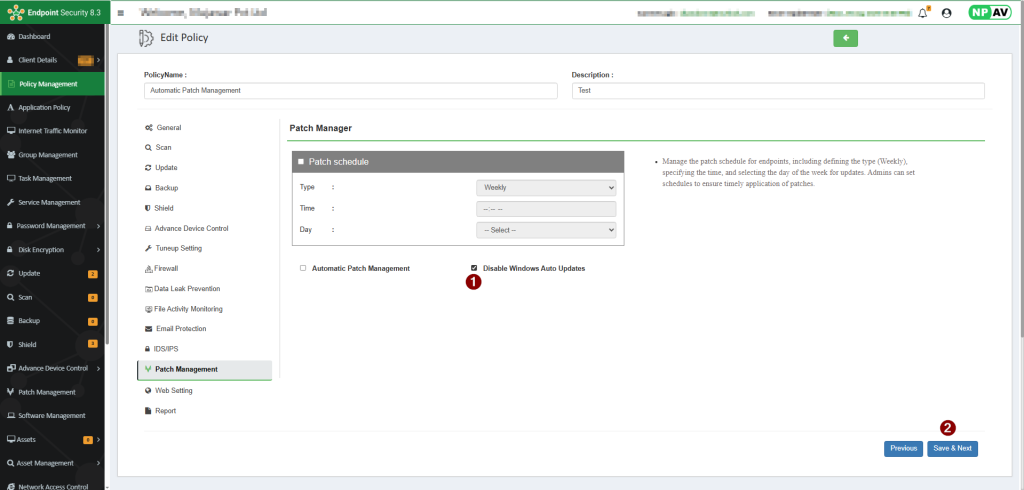This screenshot has height=490, width=1024.
Task: Click the hamburger menu icon
Action: (121, 13)
